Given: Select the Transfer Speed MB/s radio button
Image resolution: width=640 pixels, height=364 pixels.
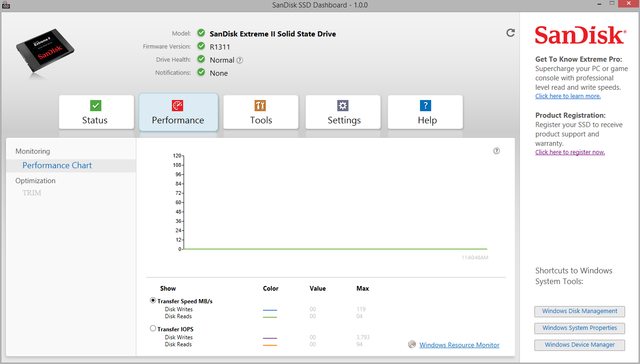Looking at the screenshot, I should click(153, 300).
